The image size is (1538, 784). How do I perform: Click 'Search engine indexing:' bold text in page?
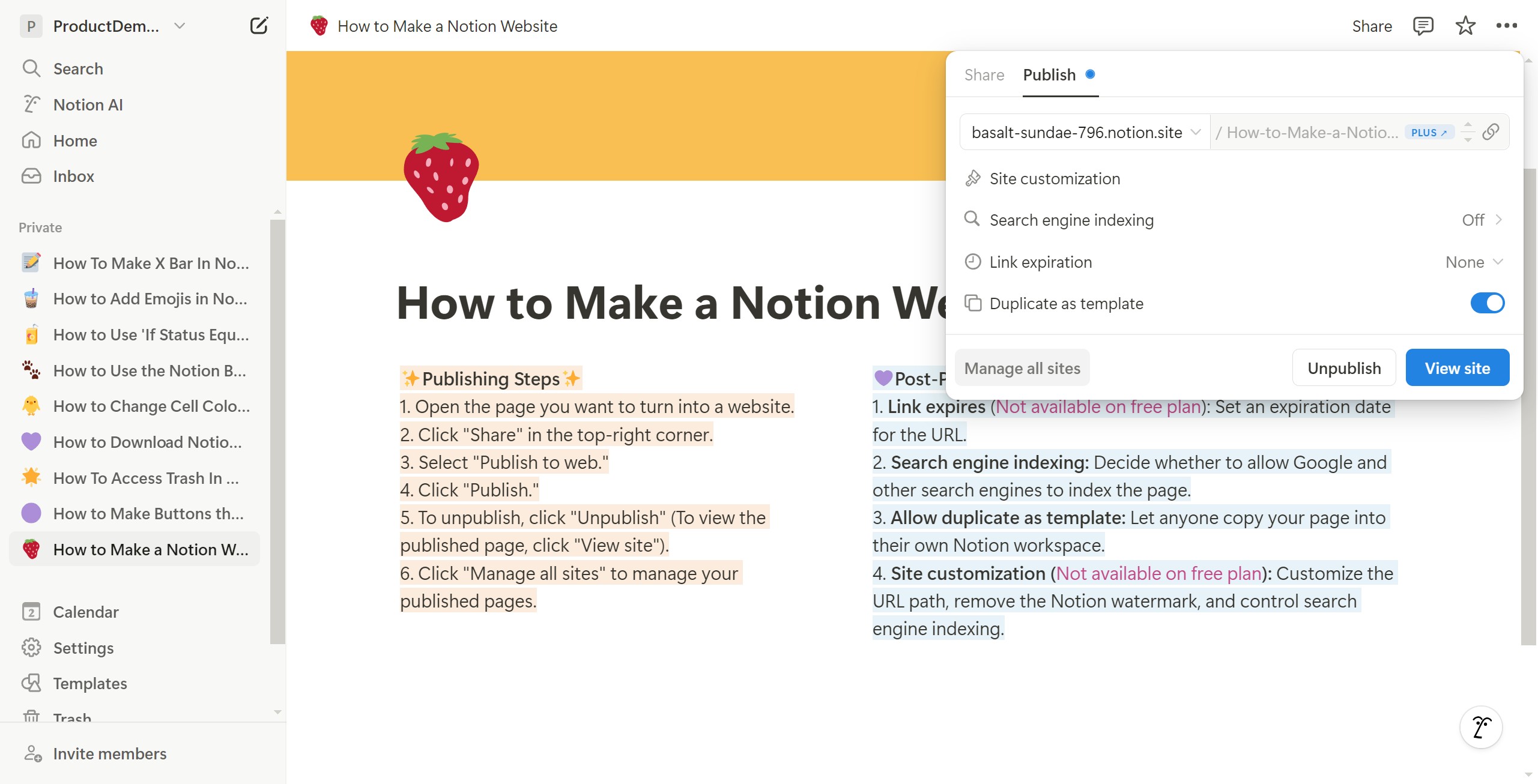click(x=990, y=462)
